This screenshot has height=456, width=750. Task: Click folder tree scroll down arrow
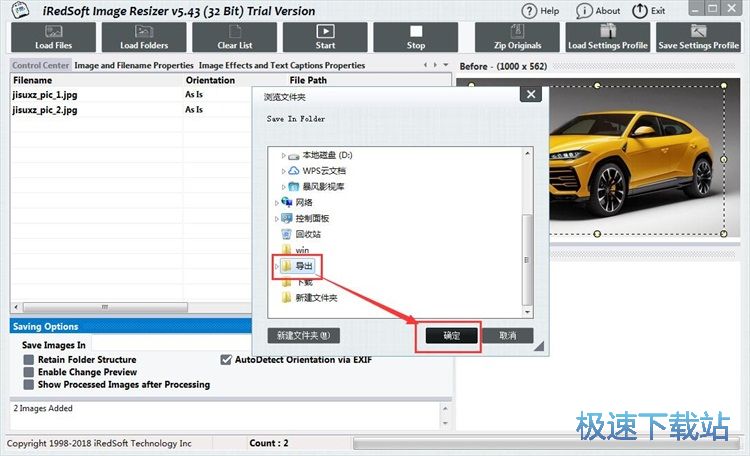(x=527, y=312)
